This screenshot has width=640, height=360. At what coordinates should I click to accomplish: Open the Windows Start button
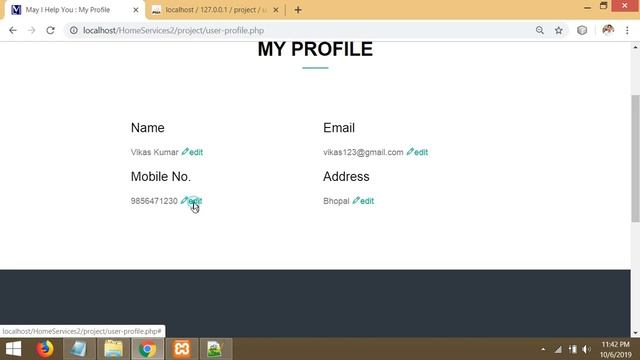pyautogui.click(x=13, y=349)
